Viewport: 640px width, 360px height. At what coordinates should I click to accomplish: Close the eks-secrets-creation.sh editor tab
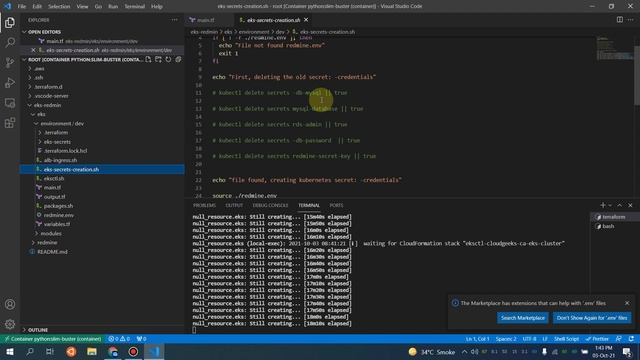pyautogui.click(x=306, y=20)
